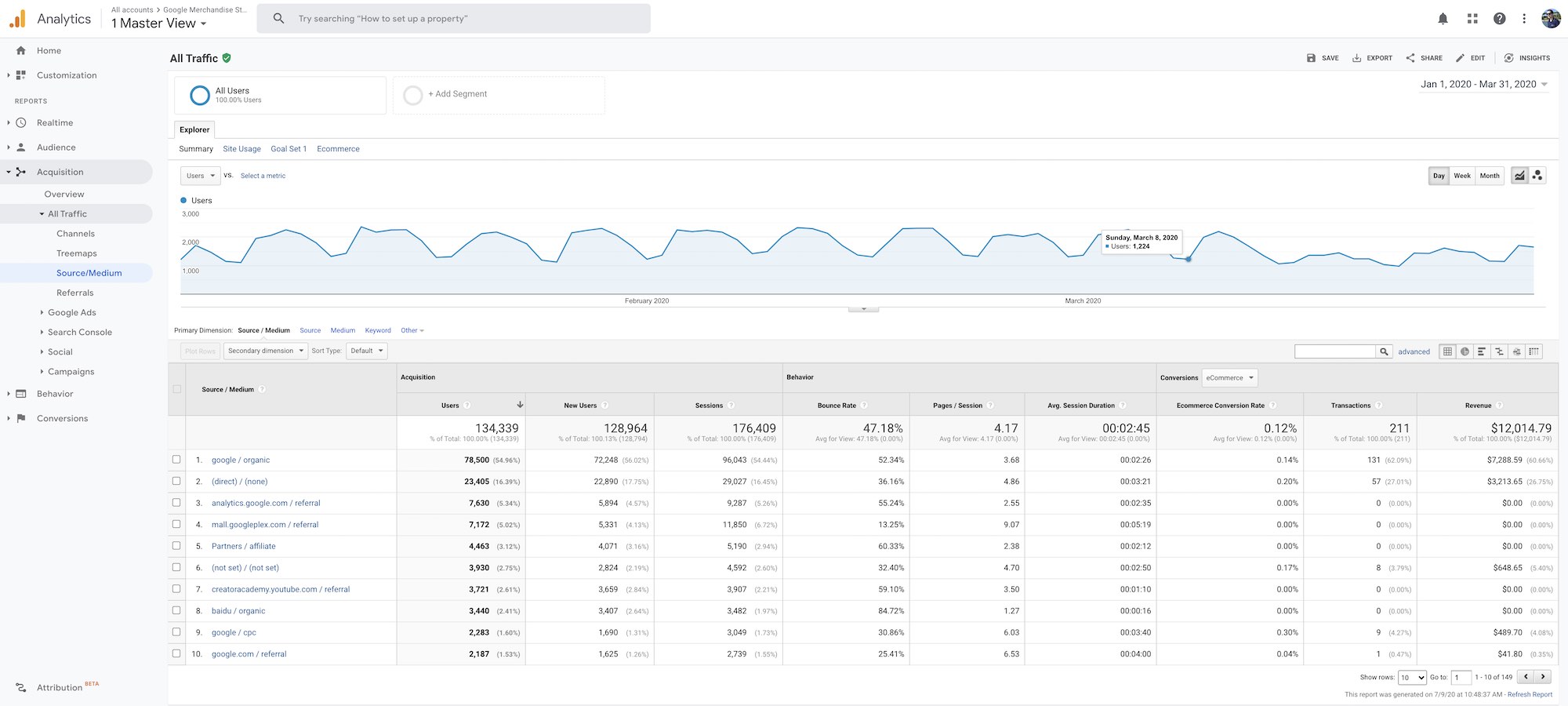
Task: Click the top search bar field
Action: (453, 19)
